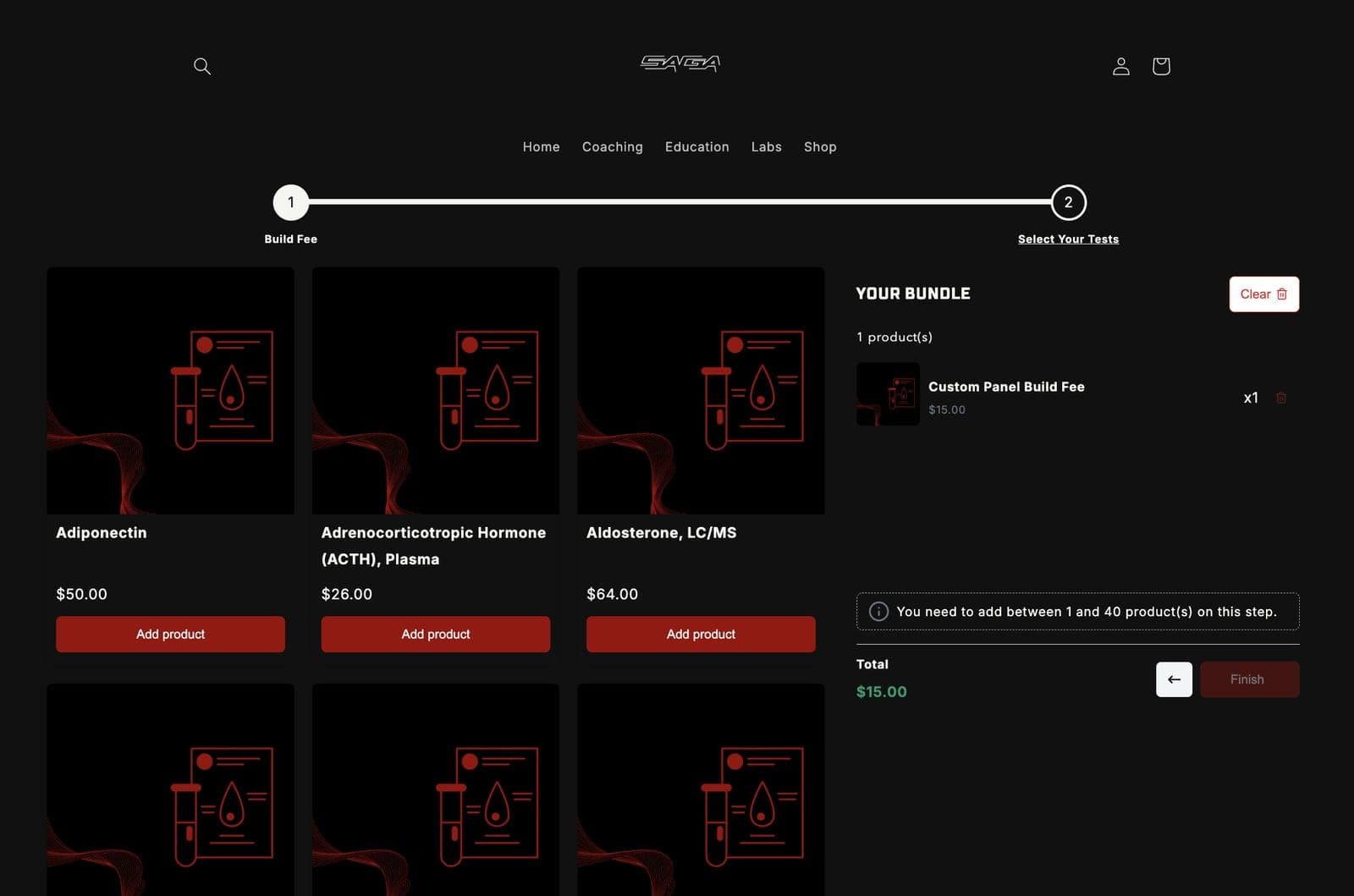Click the green $15.00 total amount
The height and width of the screenshot is (896, 1354).
click(881, 691)
